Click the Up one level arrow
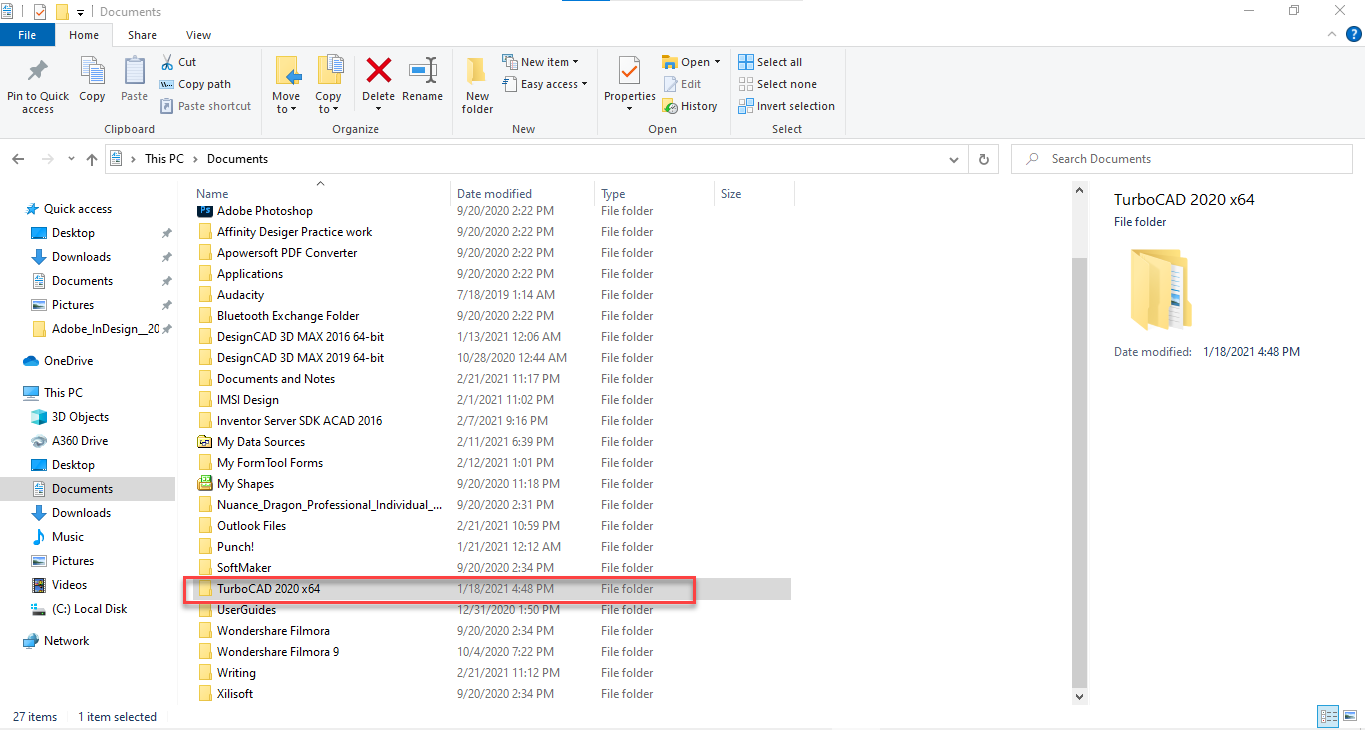The height and width of the screenshot is (730, 1365). [x=92, y=159]
